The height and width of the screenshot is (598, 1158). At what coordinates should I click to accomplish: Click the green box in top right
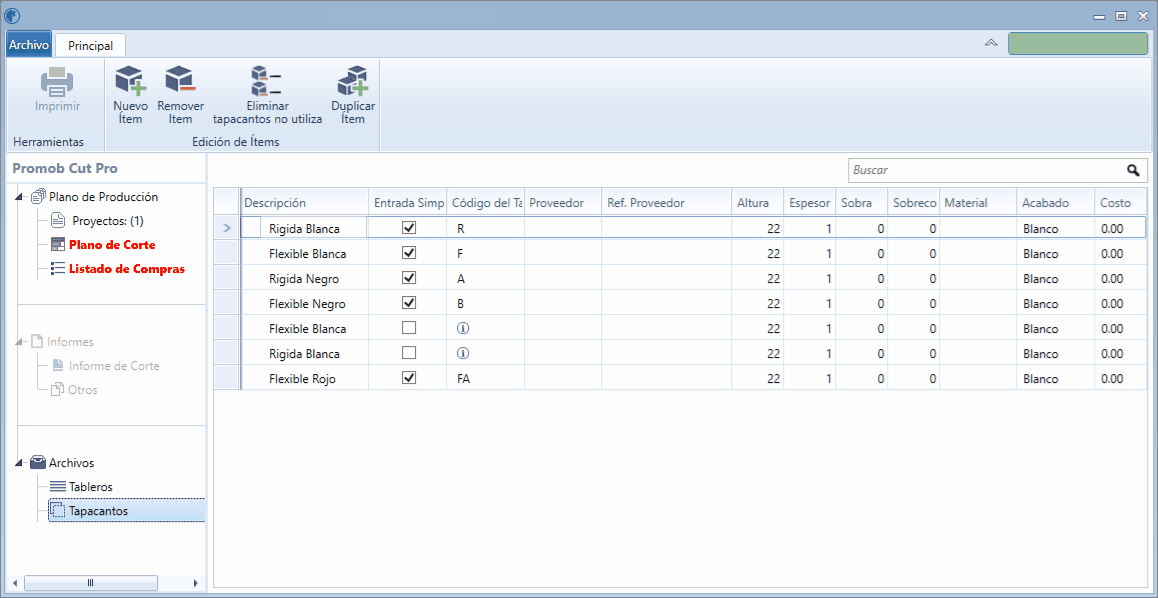tap(1078, 44)
